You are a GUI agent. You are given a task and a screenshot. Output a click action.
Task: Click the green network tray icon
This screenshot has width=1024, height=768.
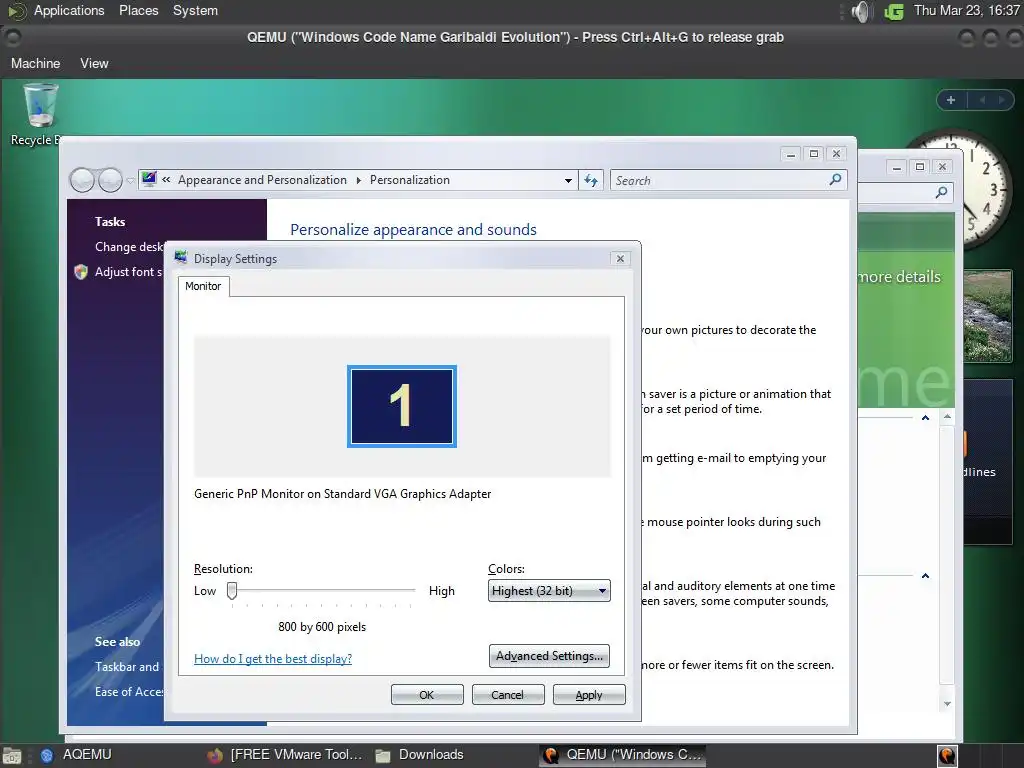tap(894, 11)
